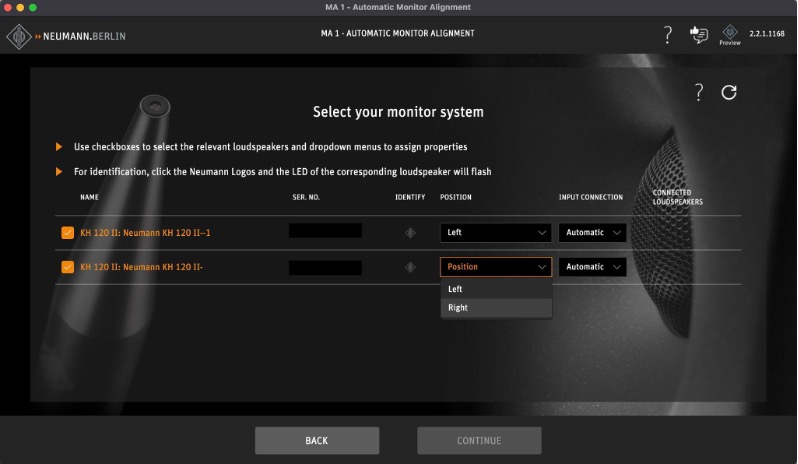The width and height of the screenshot is (798, 464).
Task: Click the IDENTIFY column header
Action: 410,197
